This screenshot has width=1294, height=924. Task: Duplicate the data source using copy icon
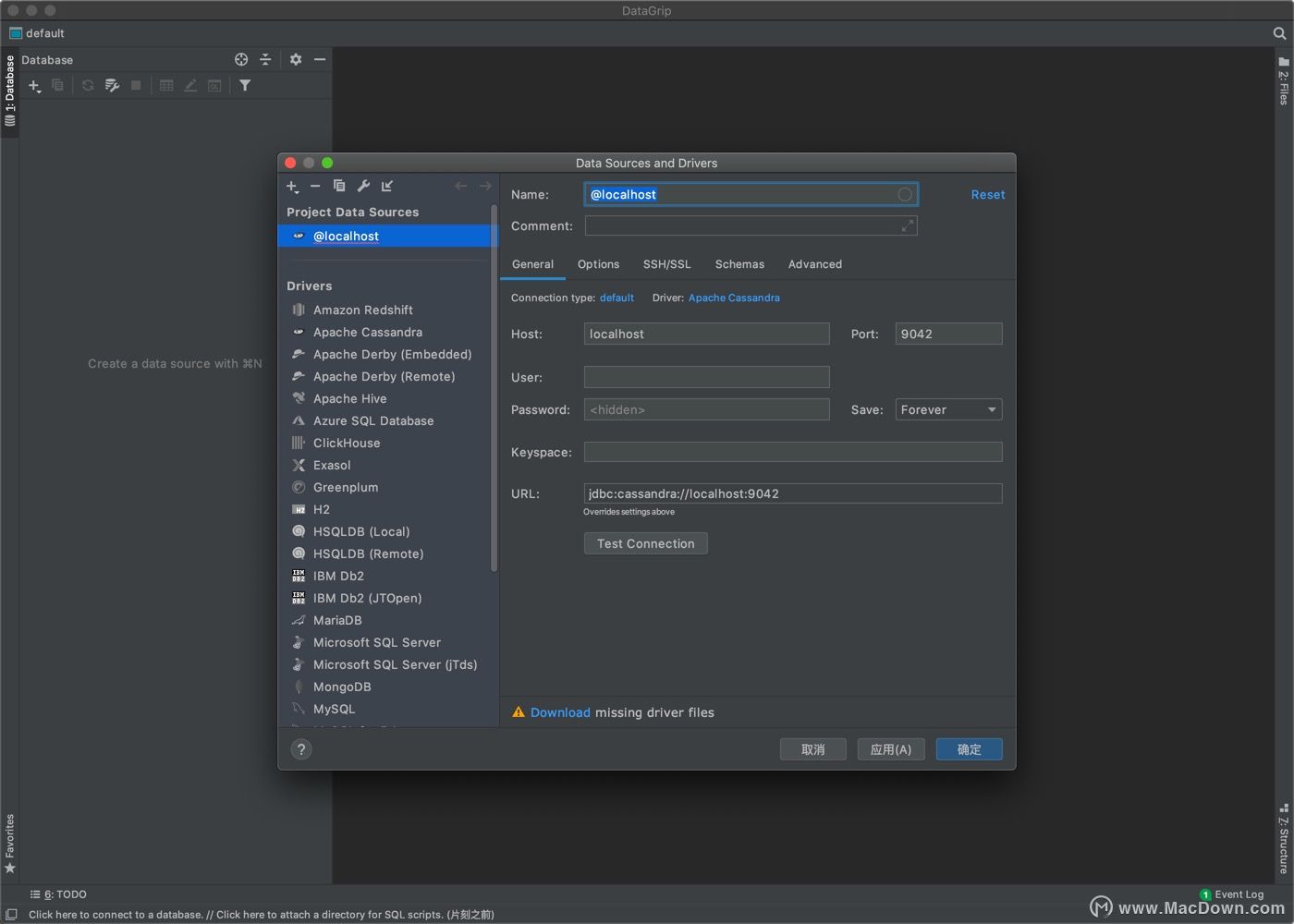pos(339,186)
